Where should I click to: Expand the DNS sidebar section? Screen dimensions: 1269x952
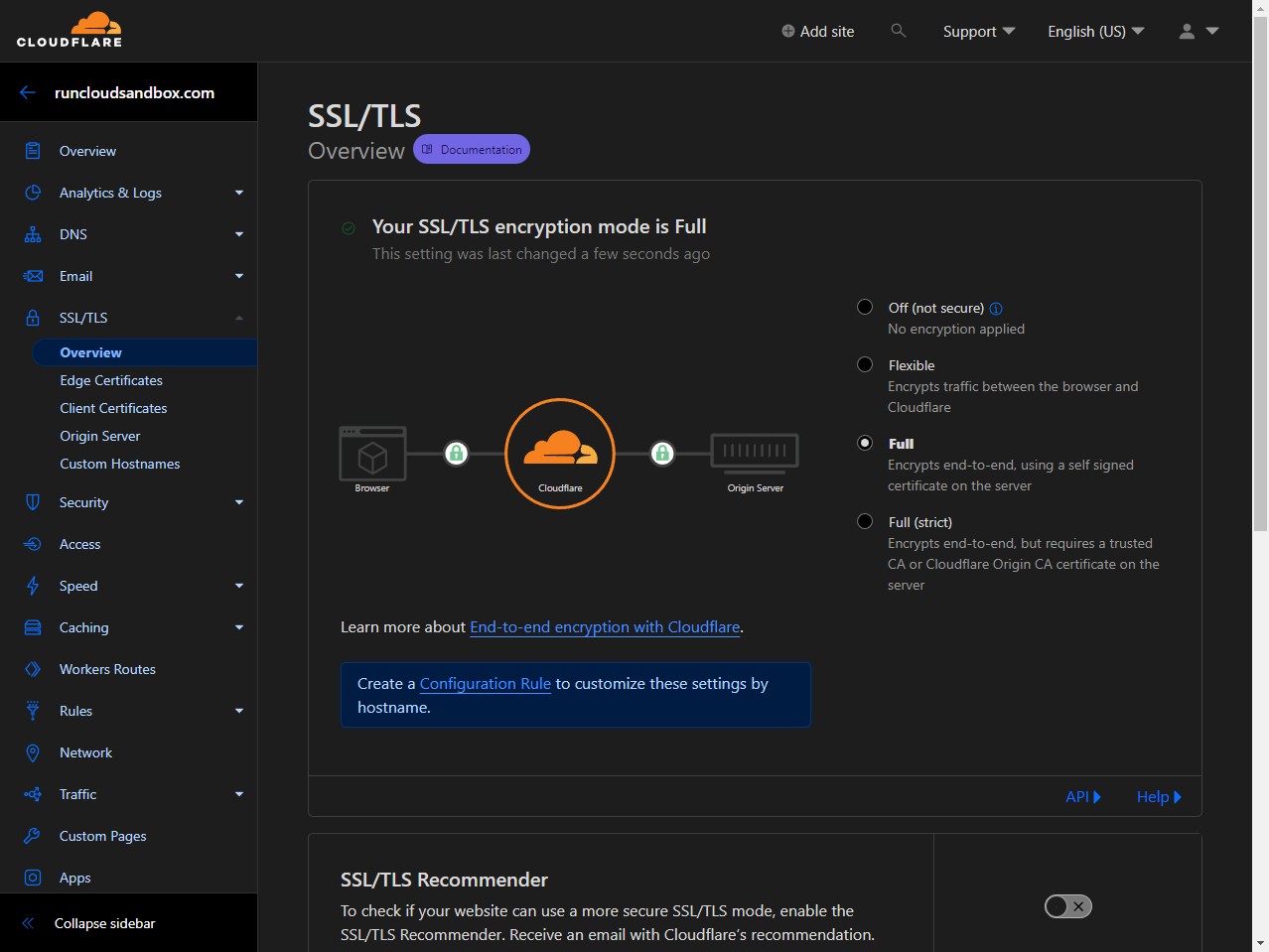point(239,234)
